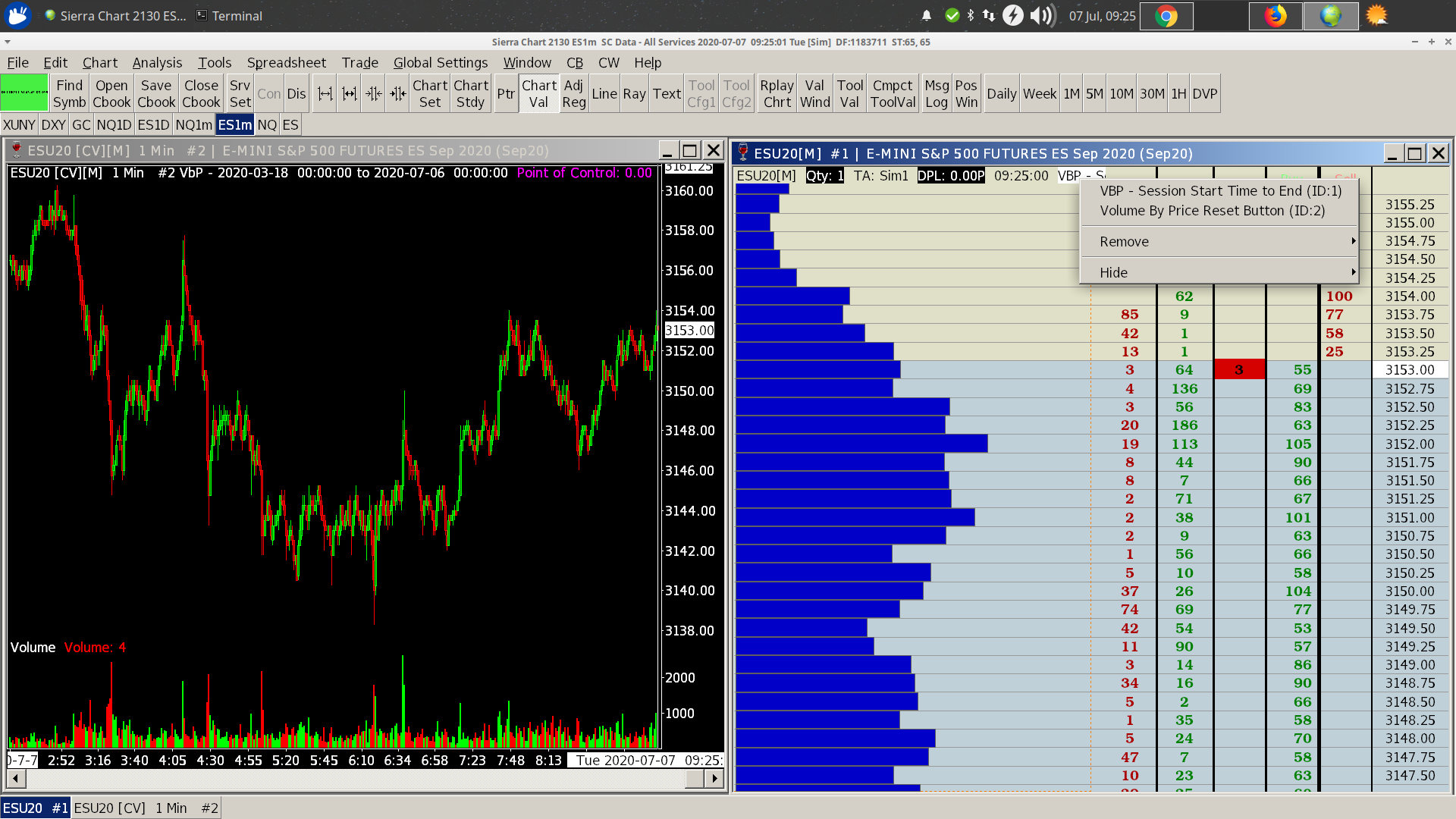Click the volume speaker tray icon

(x=1042, y=16)
